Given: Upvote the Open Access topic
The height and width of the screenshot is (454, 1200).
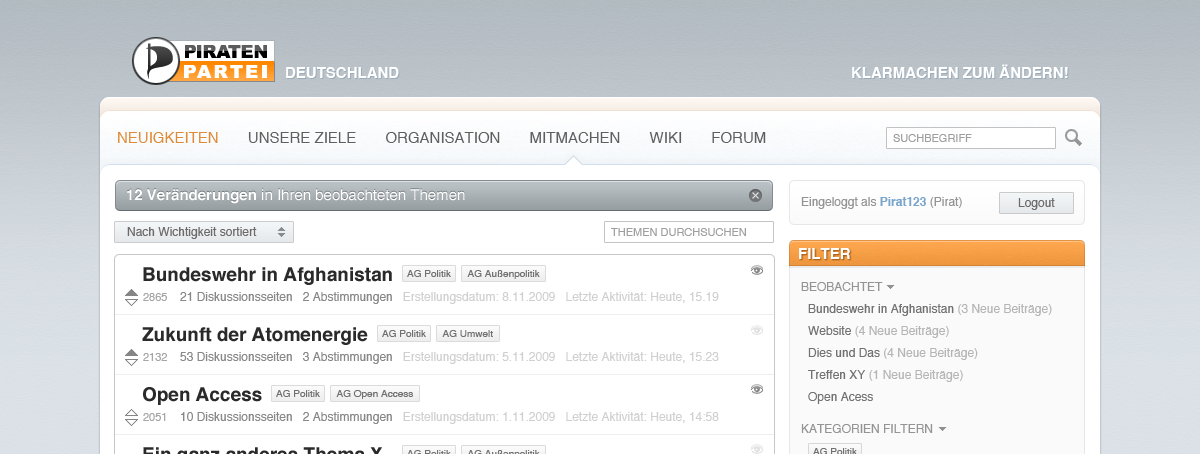Looking at the screenshot, I should [131, 413].
